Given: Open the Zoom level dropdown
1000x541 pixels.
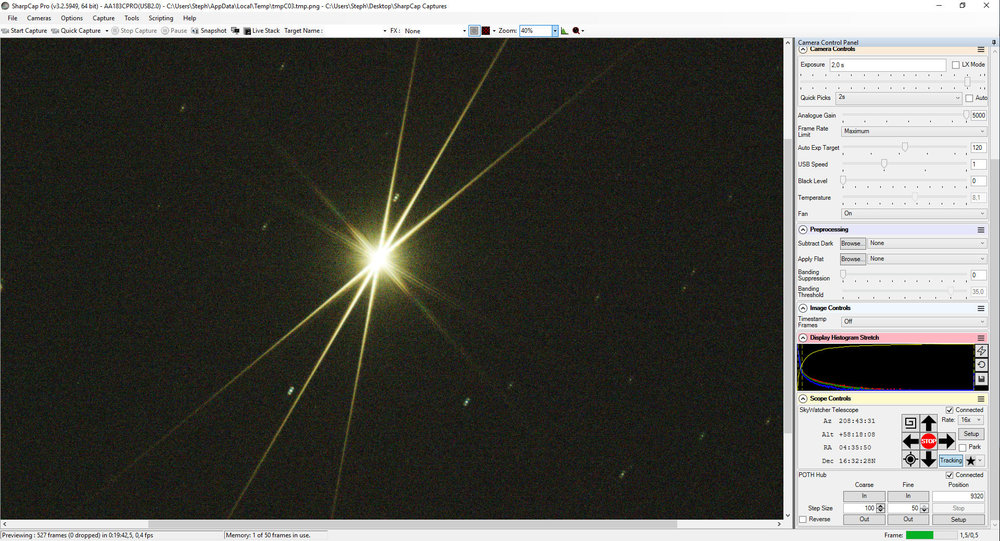Looking at the screenshot, I should [555, 31].
